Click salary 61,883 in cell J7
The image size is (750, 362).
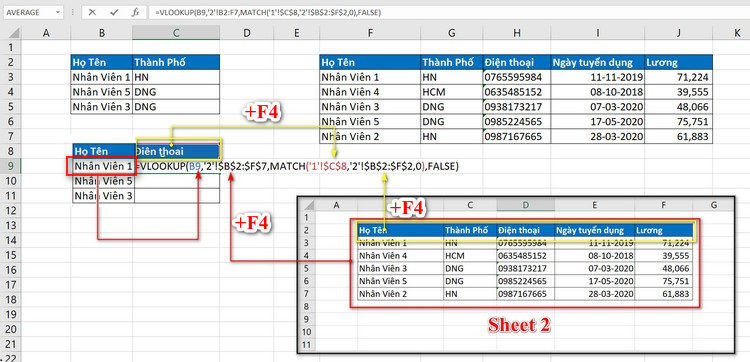coord(678,136)
